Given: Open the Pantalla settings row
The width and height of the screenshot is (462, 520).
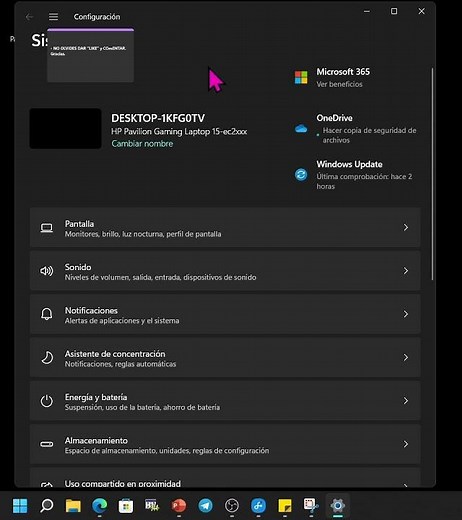Looking at the screenshot, I should click(x=225, y=227).
